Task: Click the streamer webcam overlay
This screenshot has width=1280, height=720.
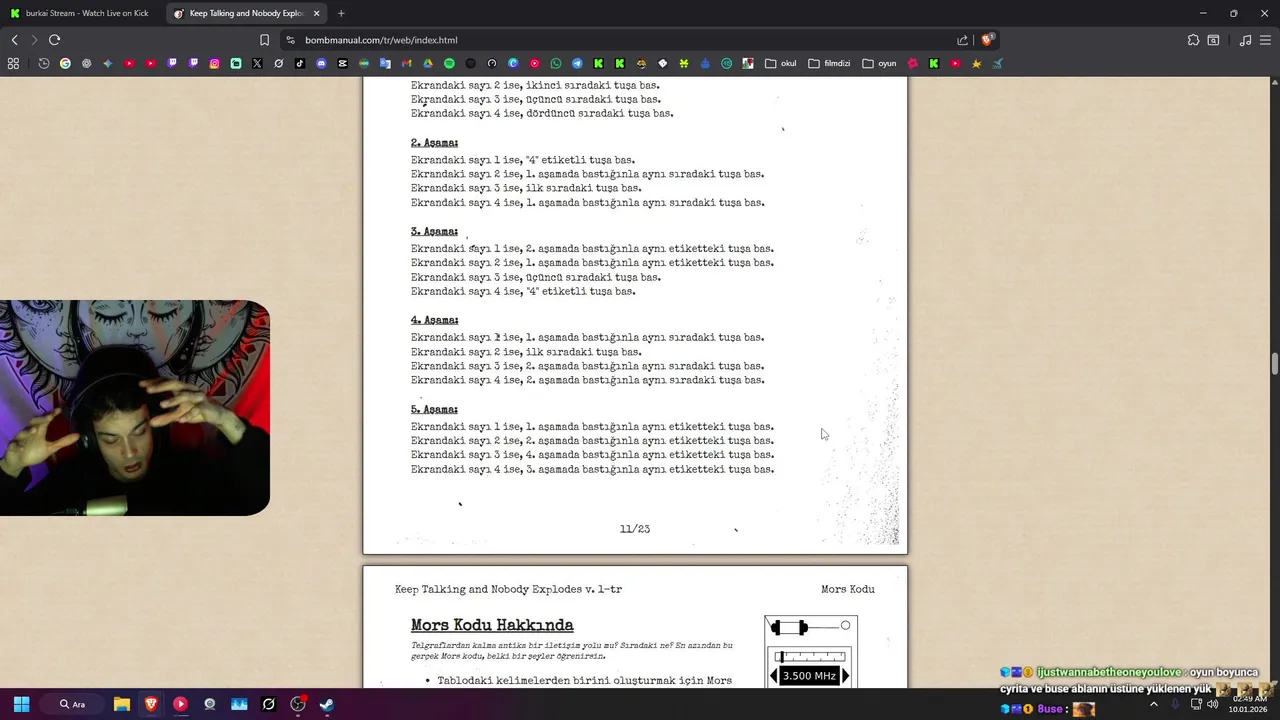Action: pos(135,408)
